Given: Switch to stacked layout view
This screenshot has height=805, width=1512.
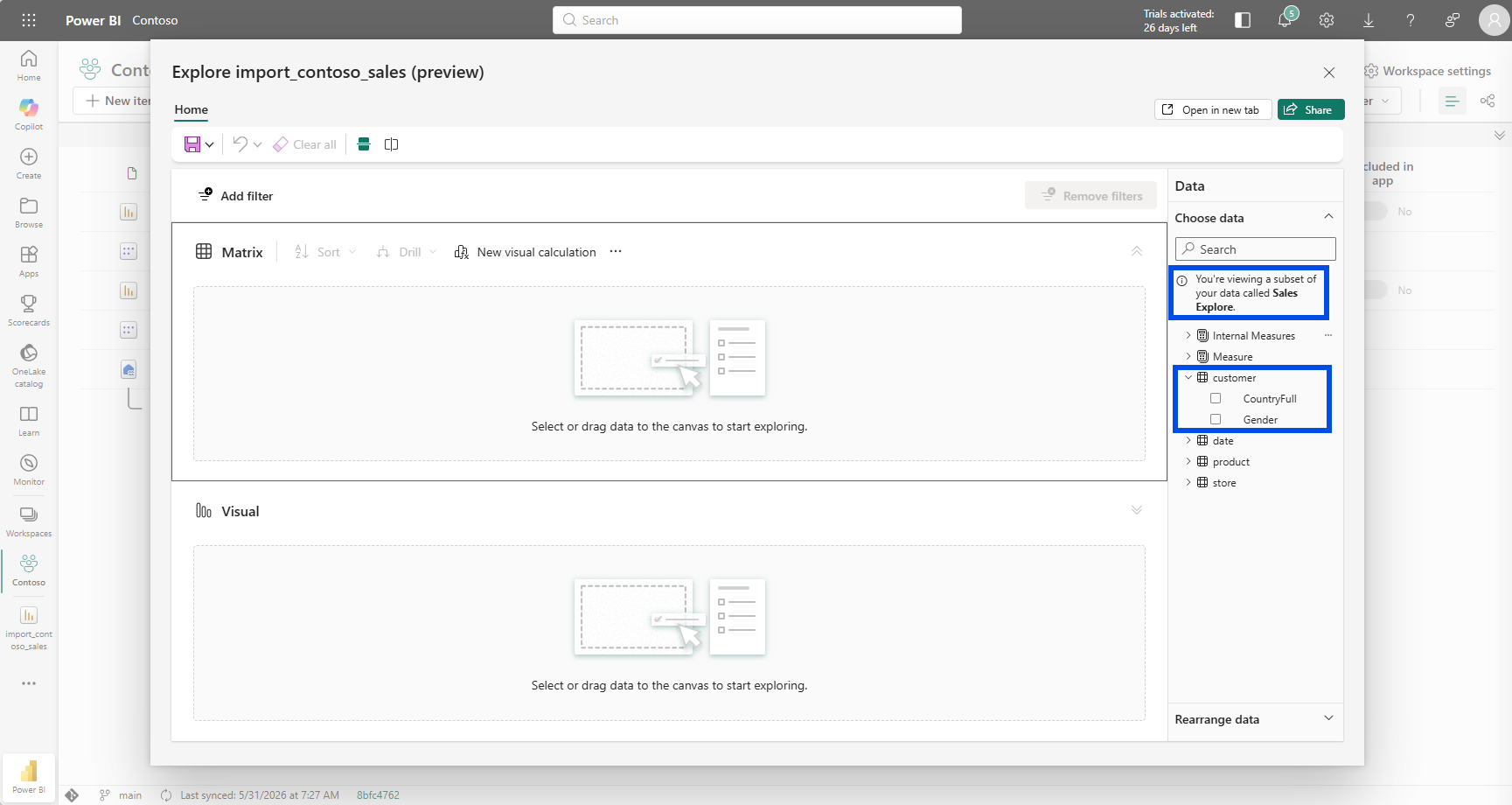Looking at the screenshot, I should (364, 144).
